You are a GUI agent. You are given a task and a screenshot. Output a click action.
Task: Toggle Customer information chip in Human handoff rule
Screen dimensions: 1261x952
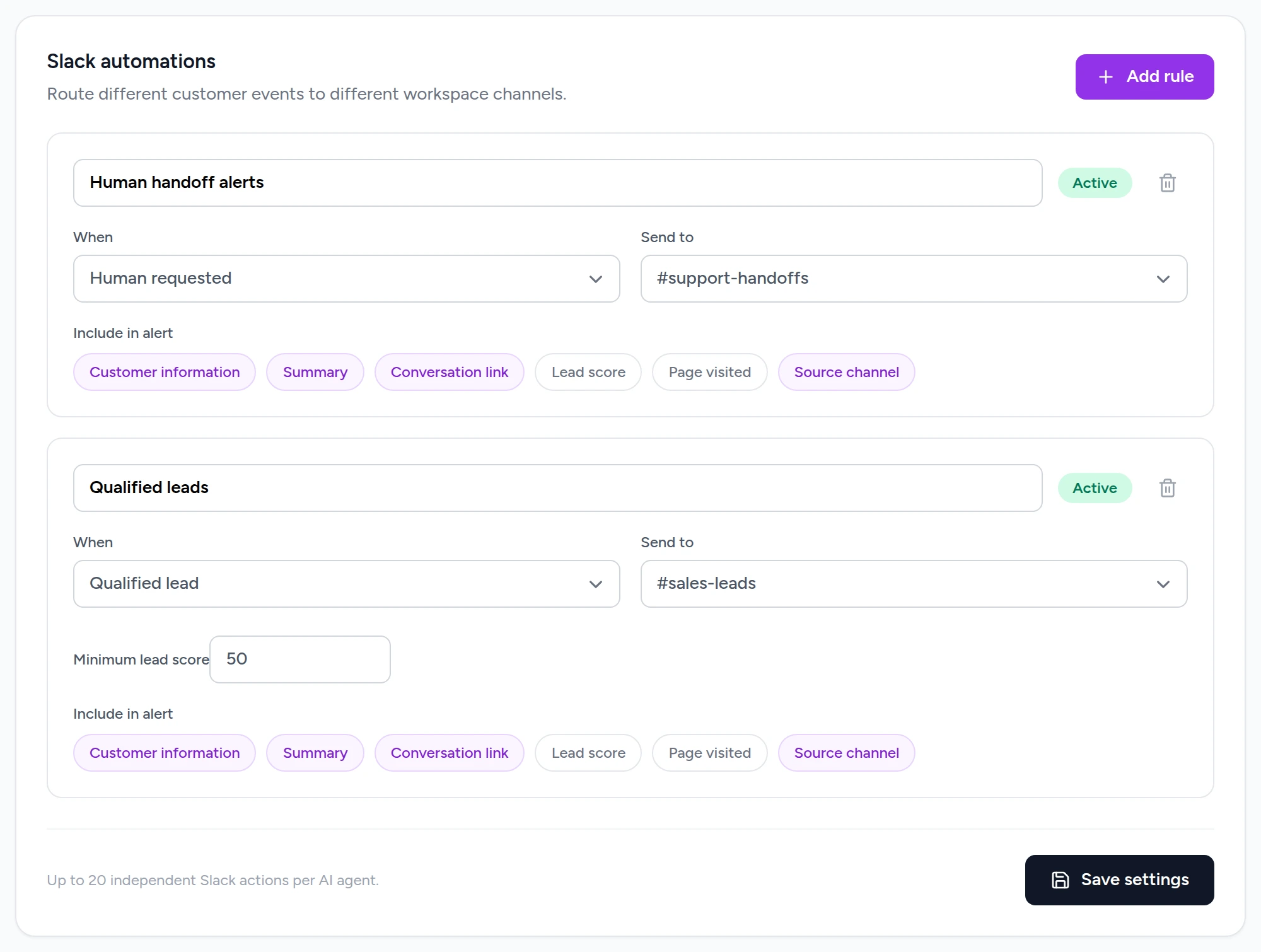[165, 372]
